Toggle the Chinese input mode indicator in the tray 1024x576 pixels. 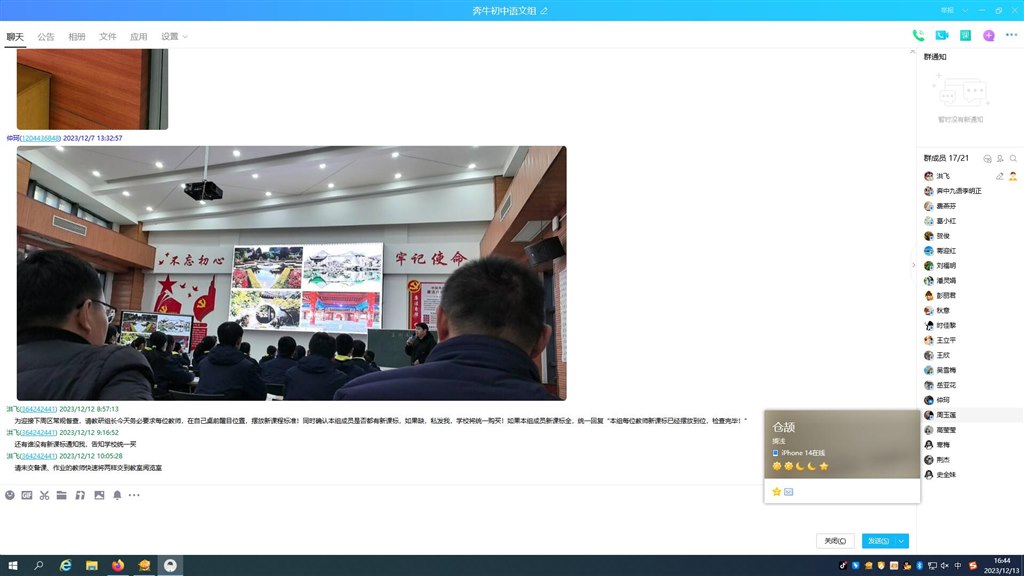point(958,566)
